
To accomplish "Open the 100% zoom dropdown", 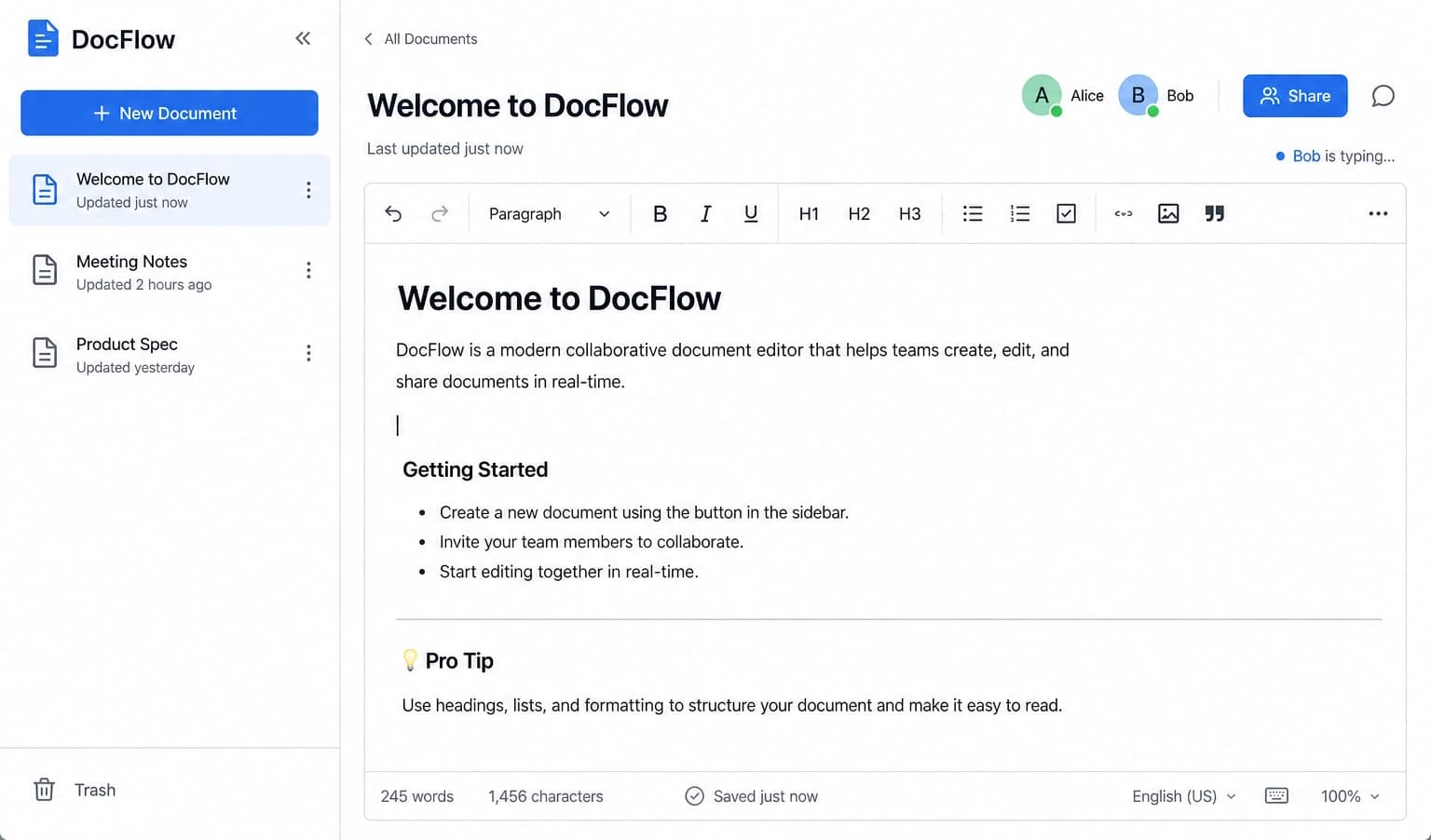I will 1350,796.
